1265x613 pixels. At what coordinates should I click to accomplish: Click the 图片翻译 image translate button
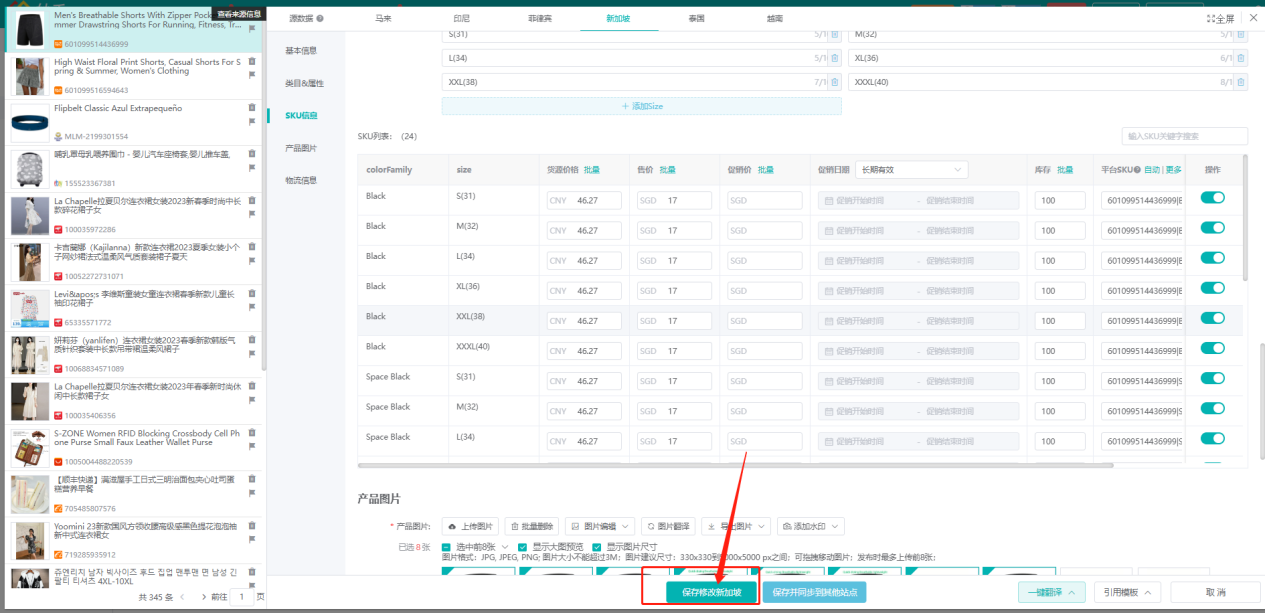(668, 526)
